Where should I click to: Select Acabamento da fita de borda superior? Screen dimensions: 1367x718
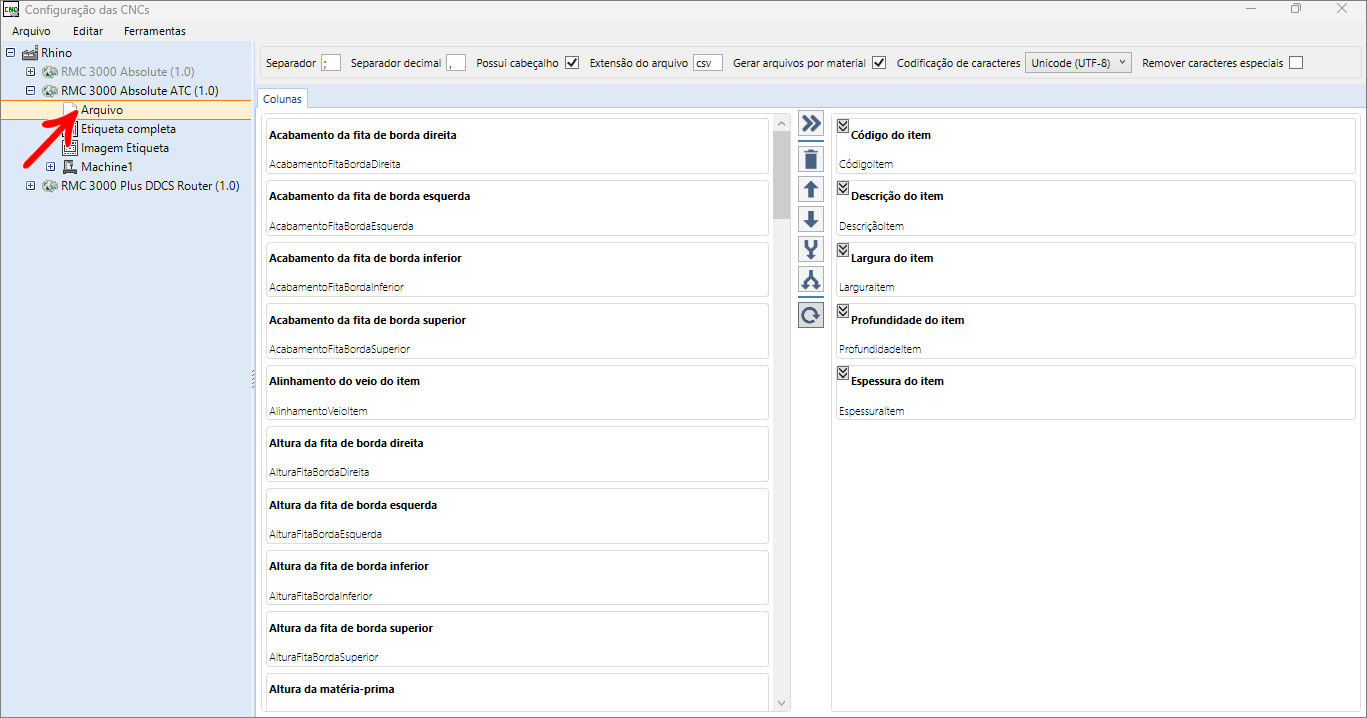pos(516,332)
